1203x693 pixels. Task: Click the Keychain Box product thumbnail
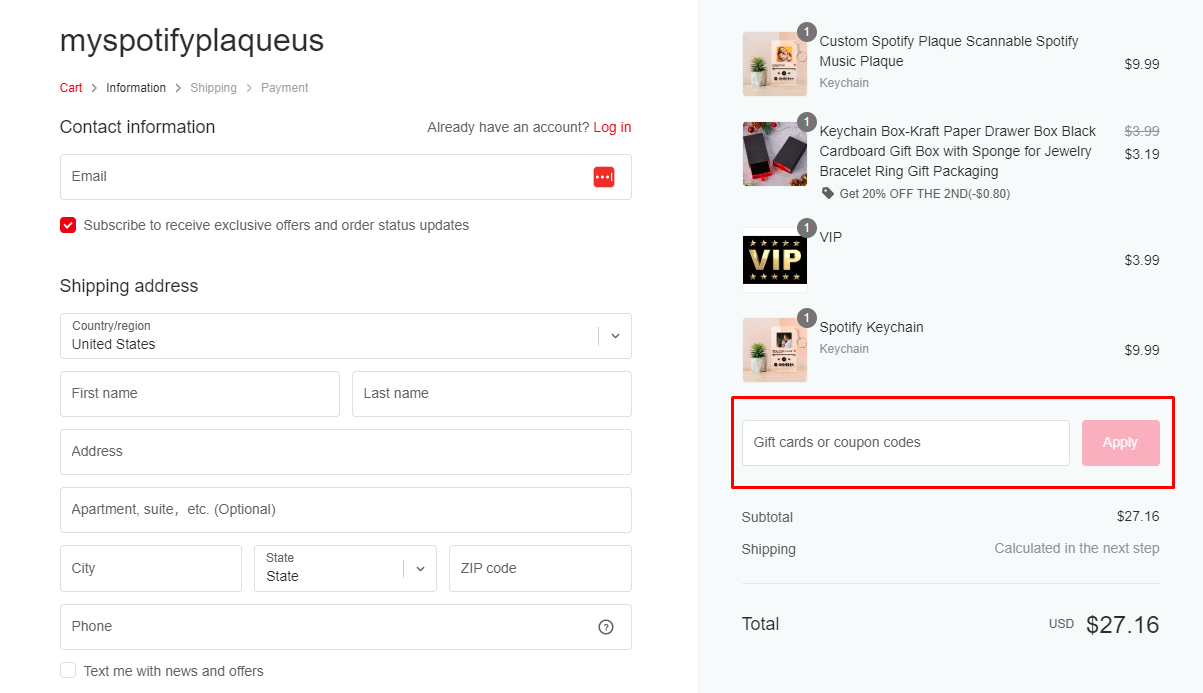(774, 154)
